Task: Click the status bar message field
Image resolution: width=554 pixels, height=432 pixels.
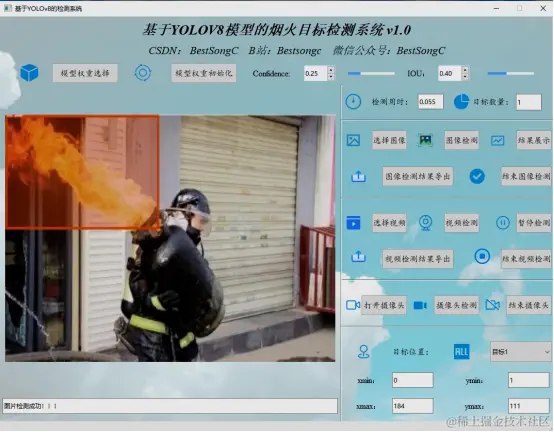Action: (170, 406)
